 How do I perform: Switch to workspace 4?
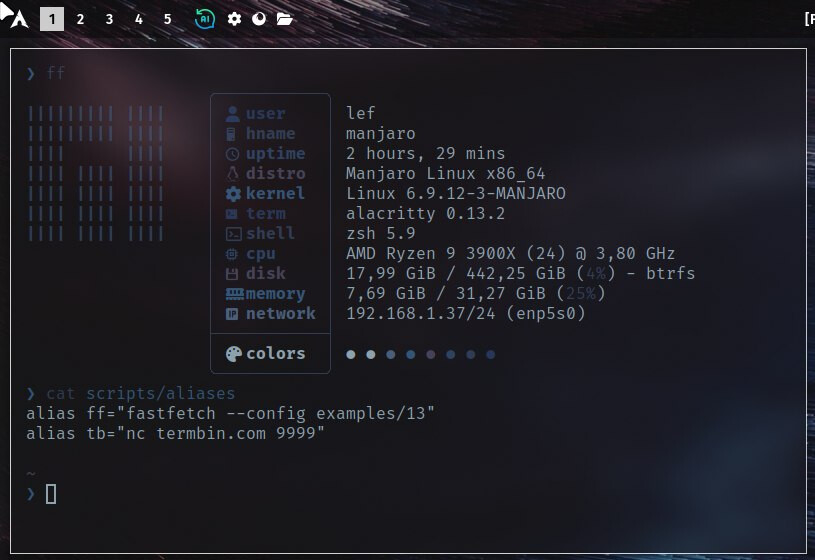pos(138,19)
